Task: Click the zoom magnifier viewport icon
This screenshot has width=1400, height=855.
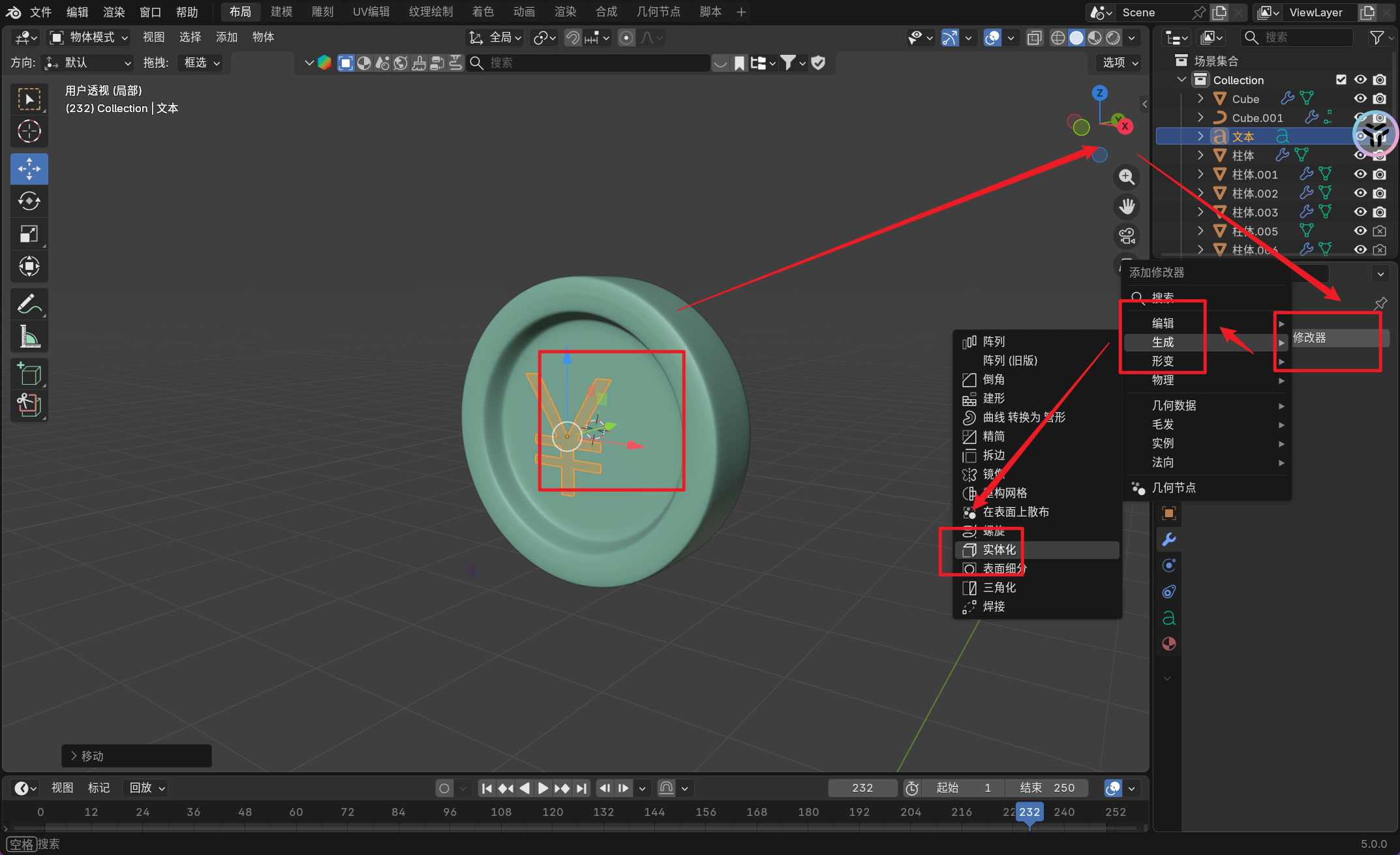Action: [x=1127, y=177]
